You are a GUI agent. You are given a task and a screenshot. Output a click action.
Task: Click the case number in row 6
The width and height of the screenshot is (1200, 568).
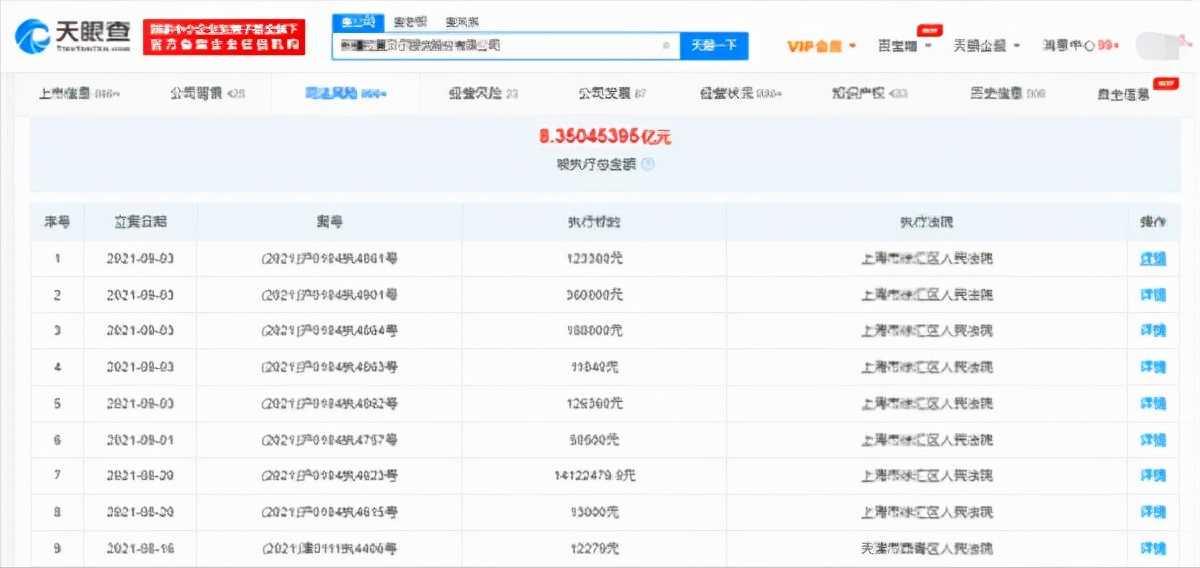click(x=329, y=440)
